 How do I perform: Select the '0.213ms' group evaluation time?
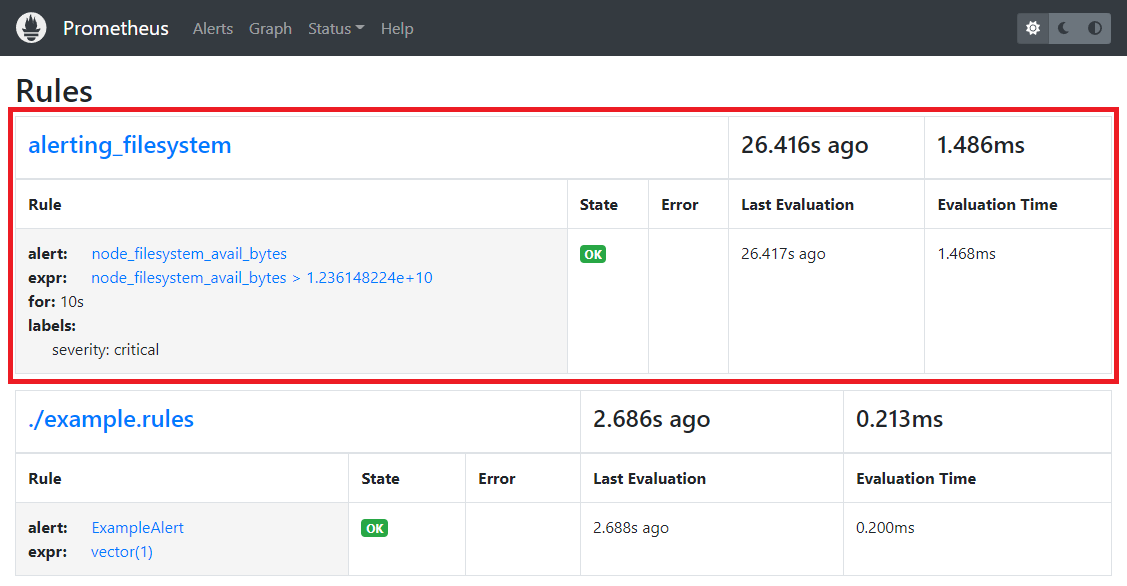coord(899,419)
